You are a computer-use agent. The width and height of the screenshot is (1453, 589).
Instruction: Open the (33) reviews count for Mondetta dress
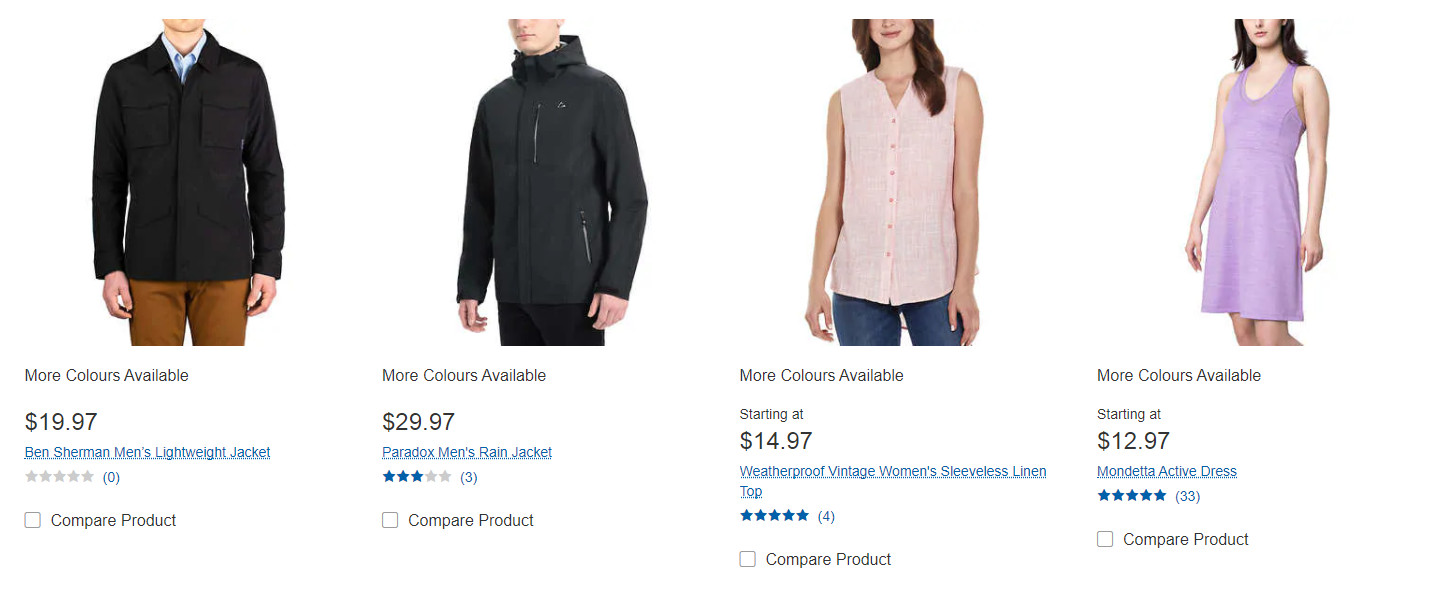pyautogui.click(x=1187, y=496)
